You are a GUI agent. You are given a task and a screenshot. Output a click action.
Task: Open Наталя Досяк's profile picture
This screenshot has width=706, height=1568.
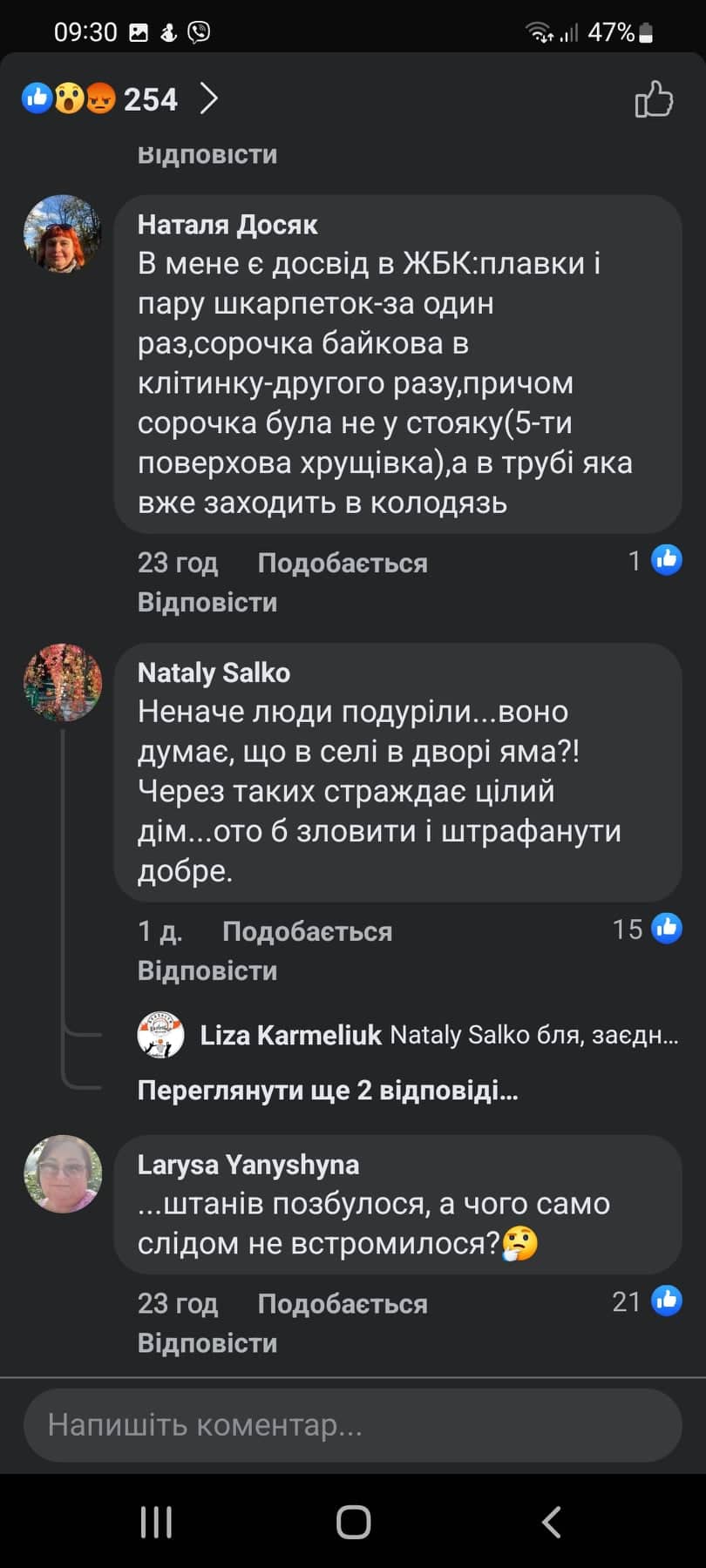[x=62, y=233]
